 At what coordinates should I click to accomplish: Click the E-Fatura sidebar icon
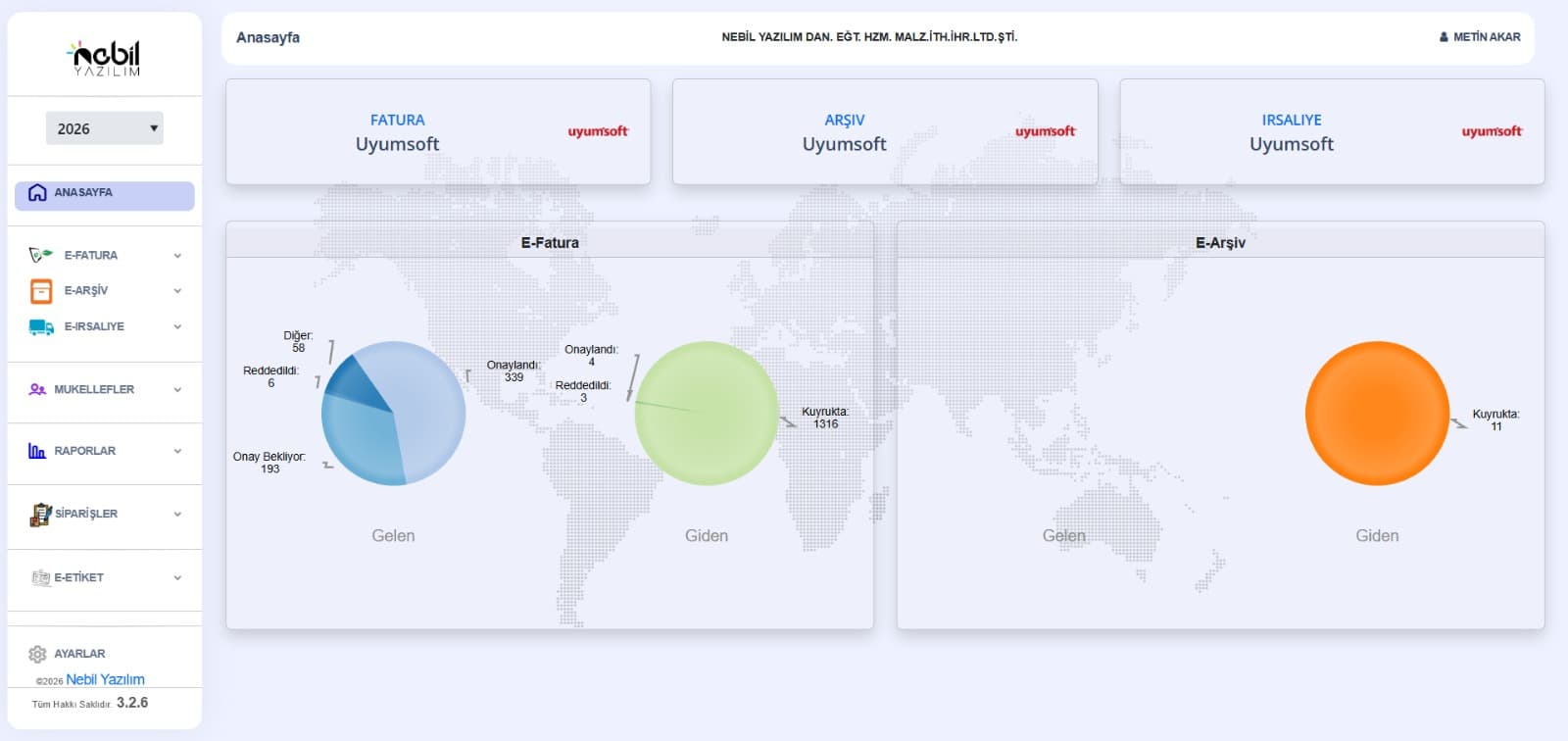(40, 255)
